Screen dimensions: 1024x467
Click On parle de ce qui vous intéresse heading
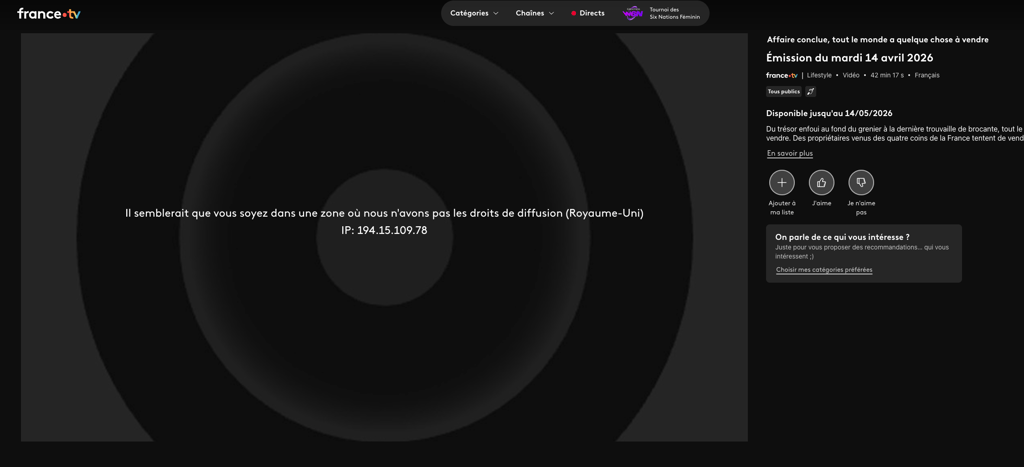tap(842, 237)
